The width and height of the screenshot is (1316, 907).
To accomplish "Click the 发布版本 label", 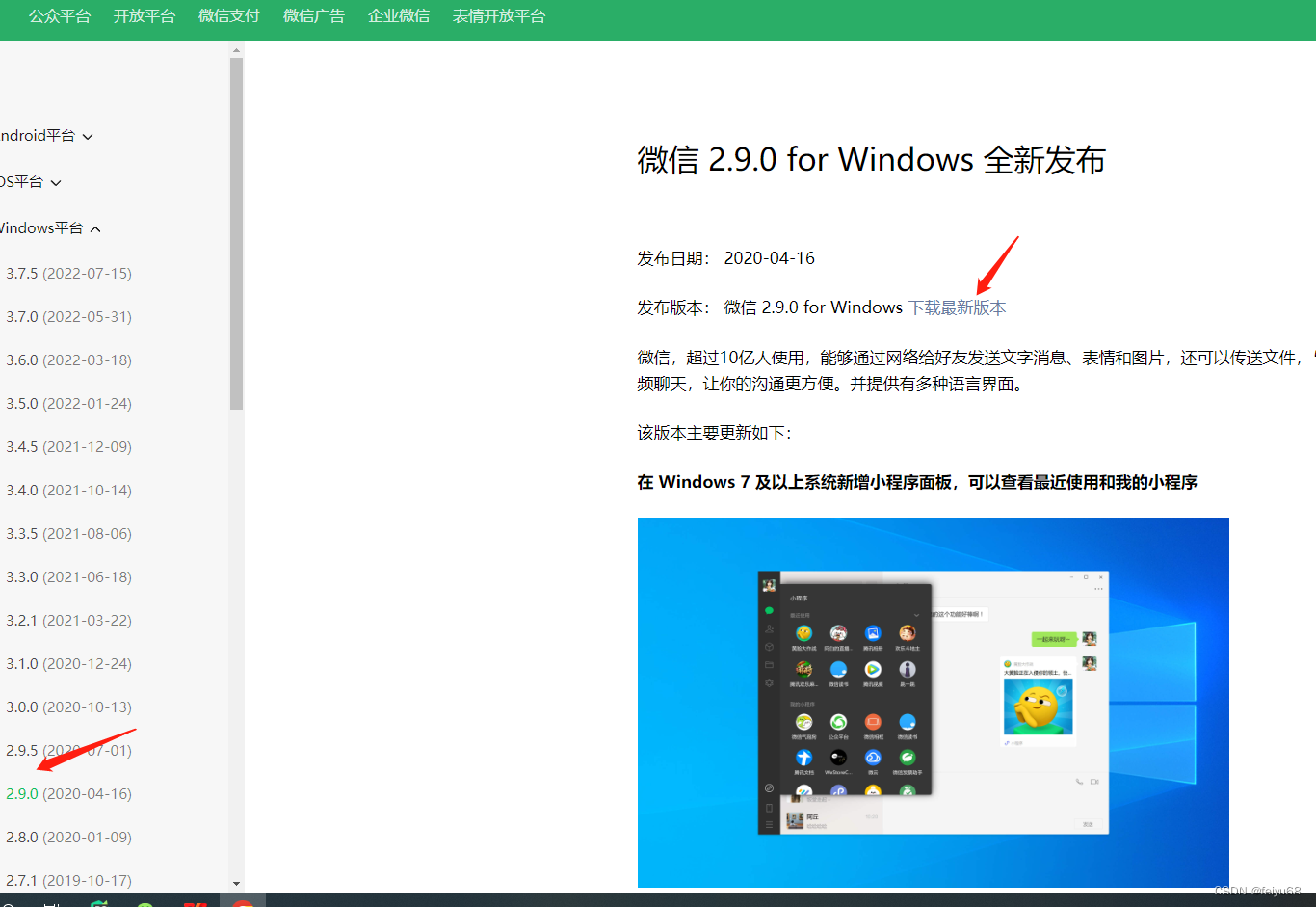I will tap(673, 307).
